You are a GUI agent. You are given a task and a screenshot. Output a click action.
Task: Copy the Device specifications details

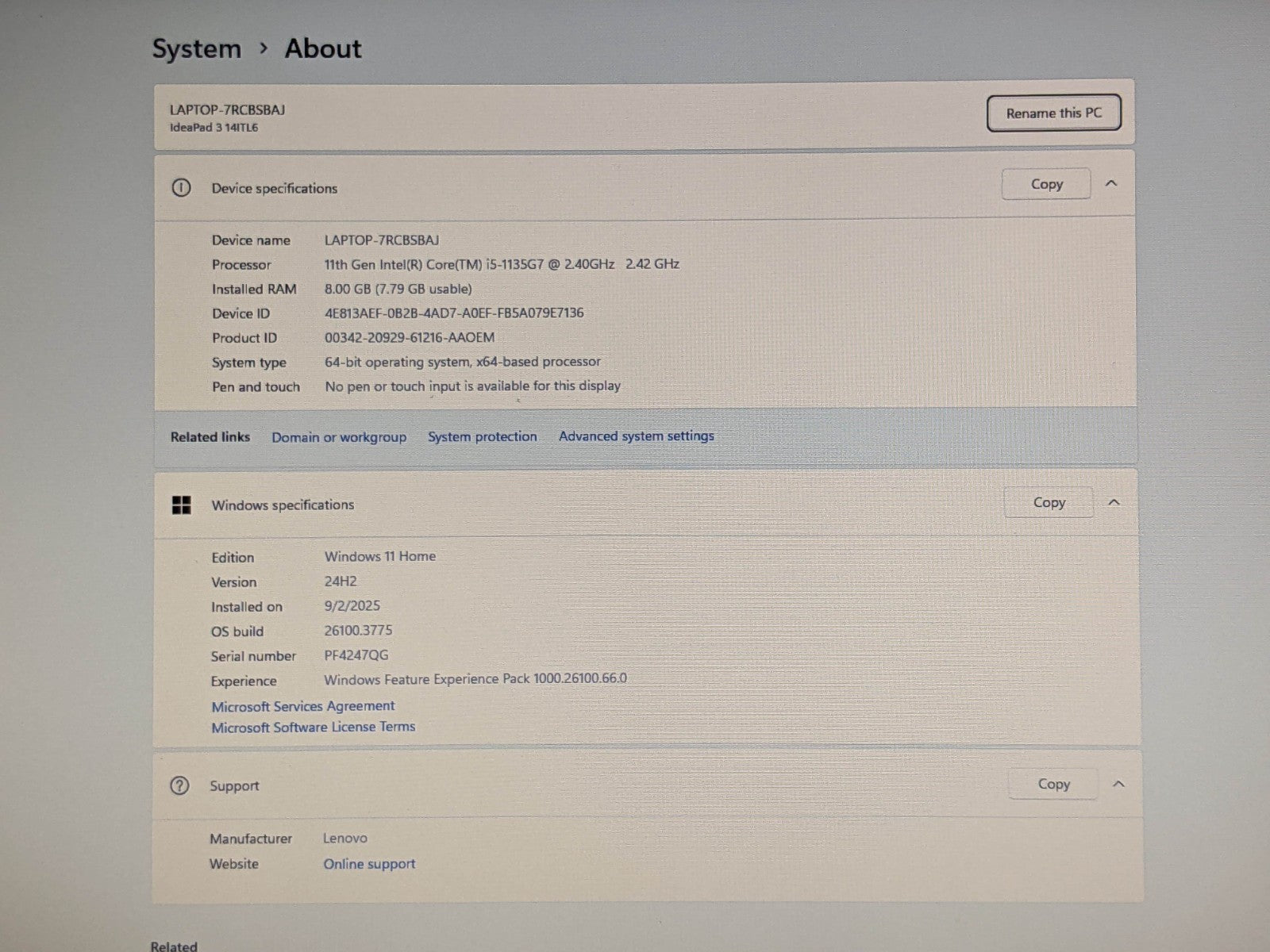point(1046,184)
